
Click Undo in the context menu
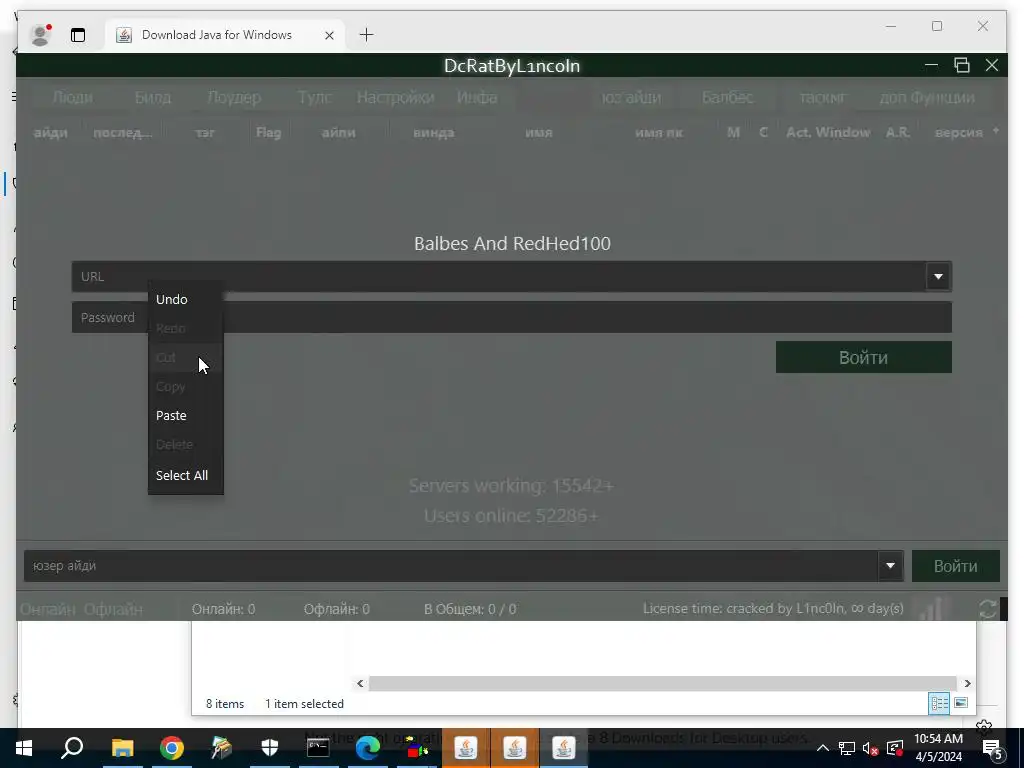pyautogui.click(x=172, y=299)
